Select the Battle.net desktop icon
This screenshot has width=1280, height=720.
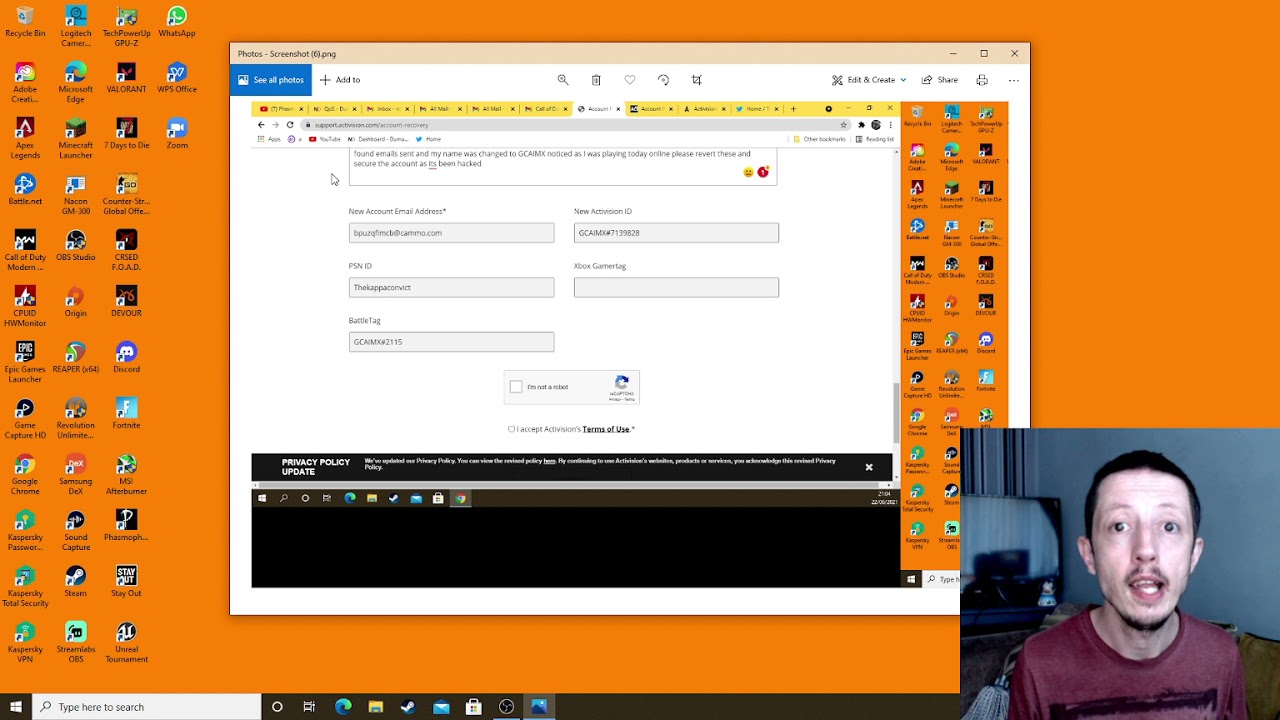point(25,190)
